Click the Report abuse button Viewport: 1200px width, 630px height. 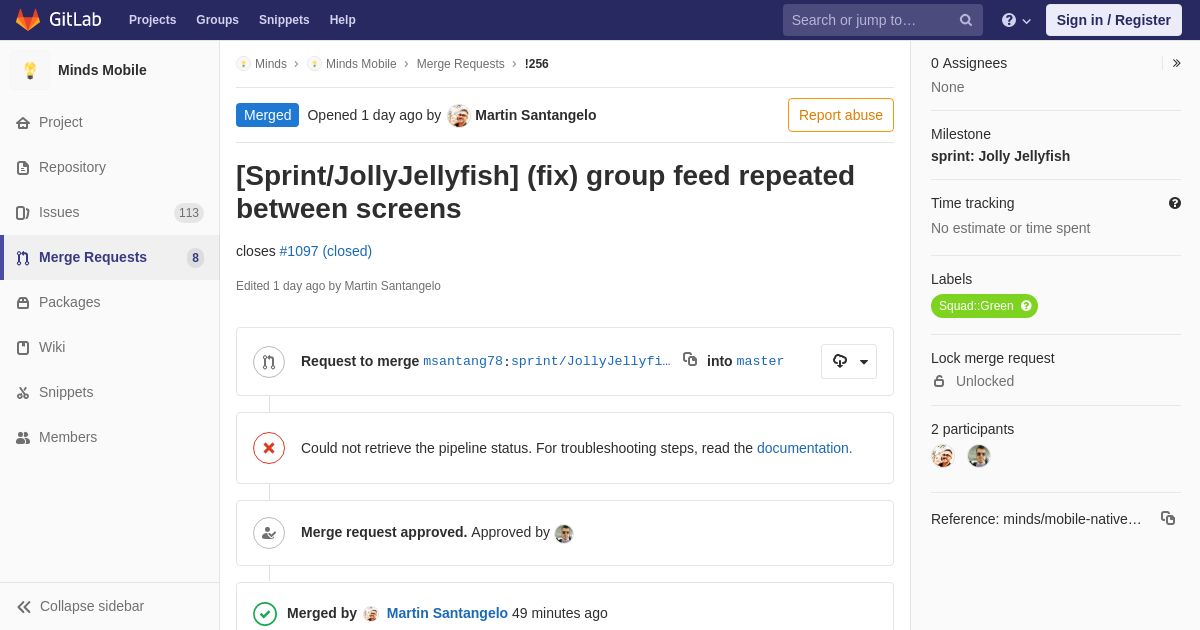841,115
